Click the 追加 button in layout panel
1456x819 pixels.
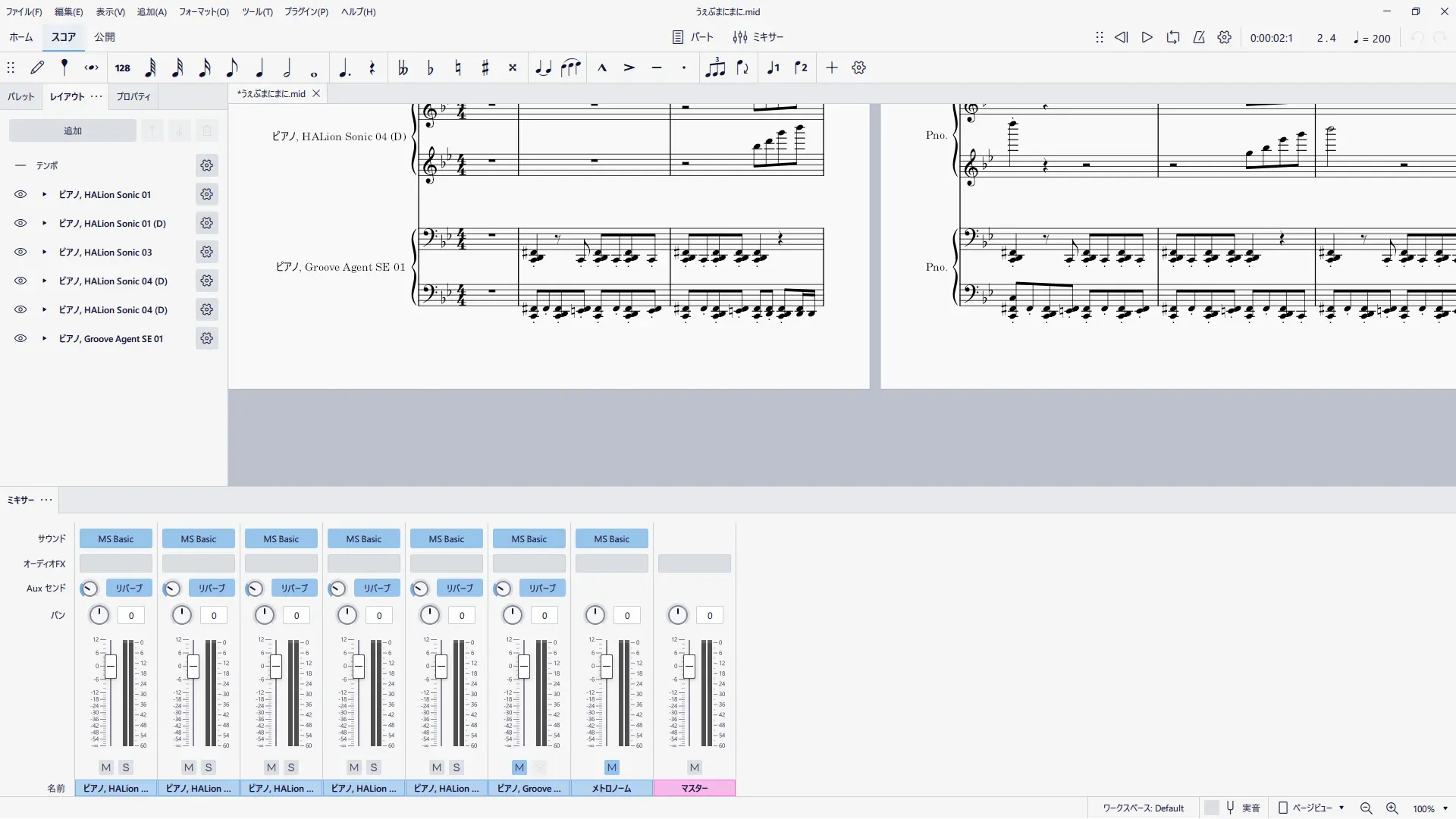click(x=73, y=131)
